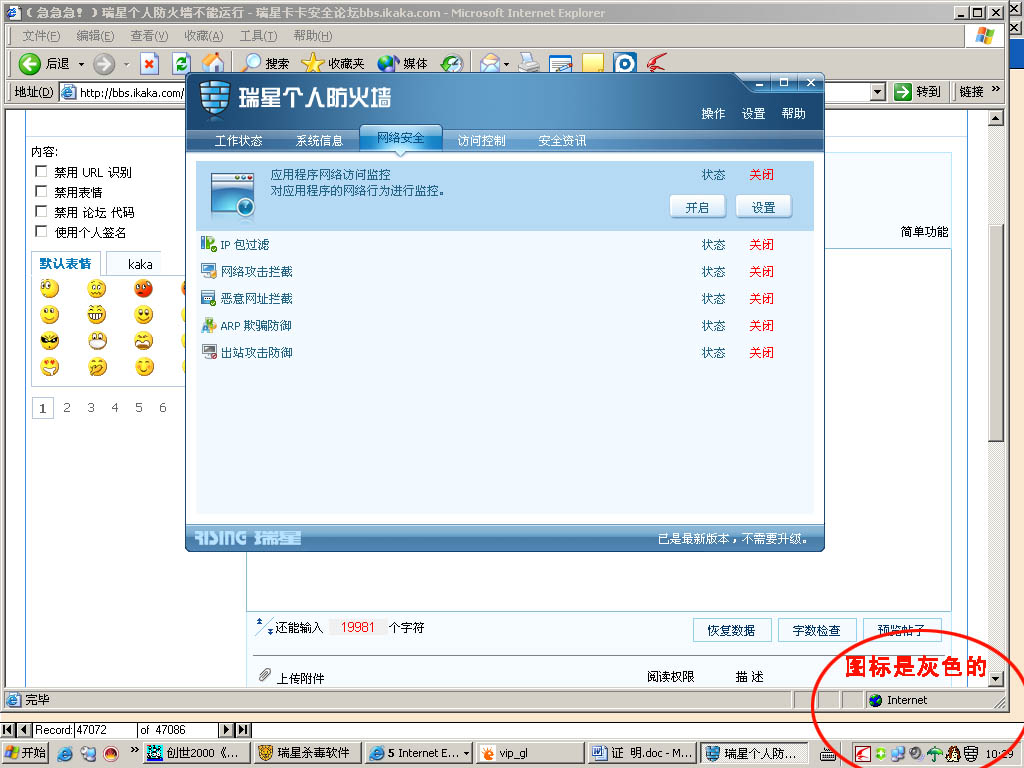Viewport: 1024px width, 768px height.
Task: Toggle the reply box size arrows beside 还能输入
Action: 263,626
